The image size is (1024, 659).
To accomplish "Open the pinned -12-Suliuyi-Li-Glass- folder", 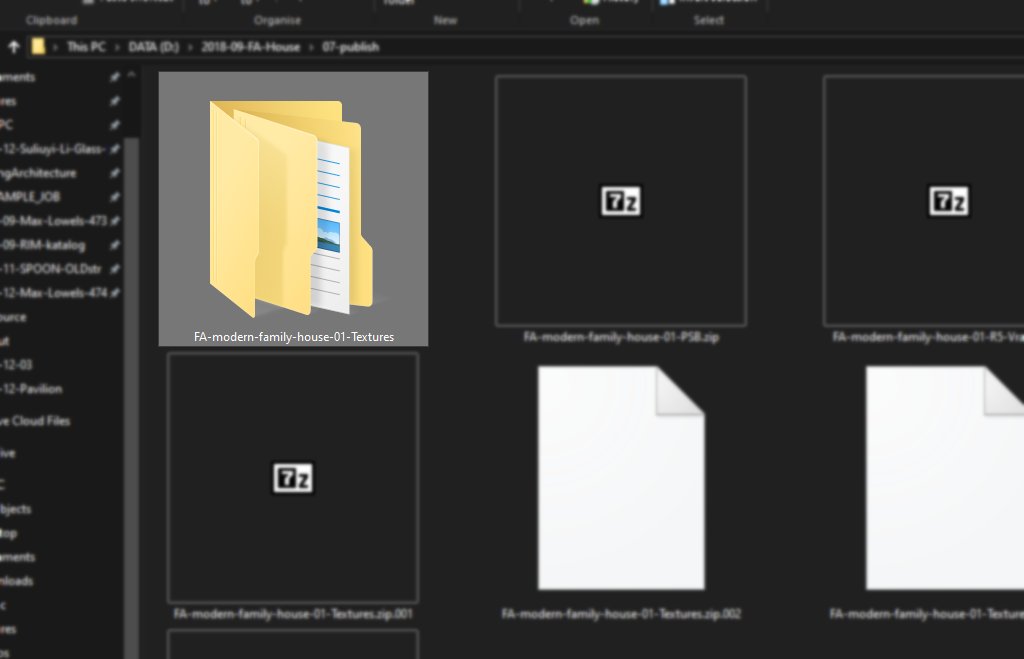I will 52,149.
